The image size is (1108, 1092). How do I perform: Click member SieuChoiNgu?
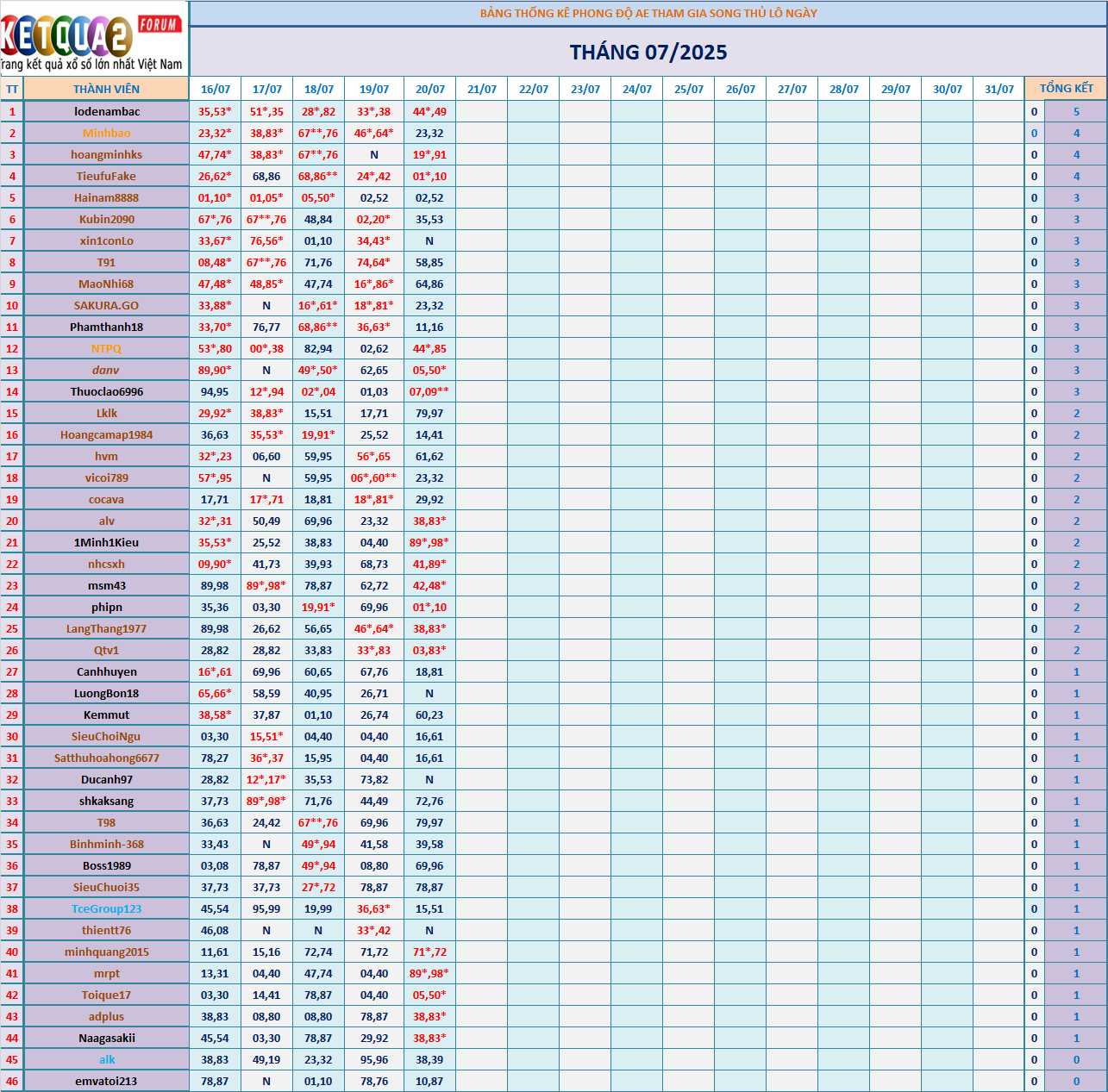point(107,736)
